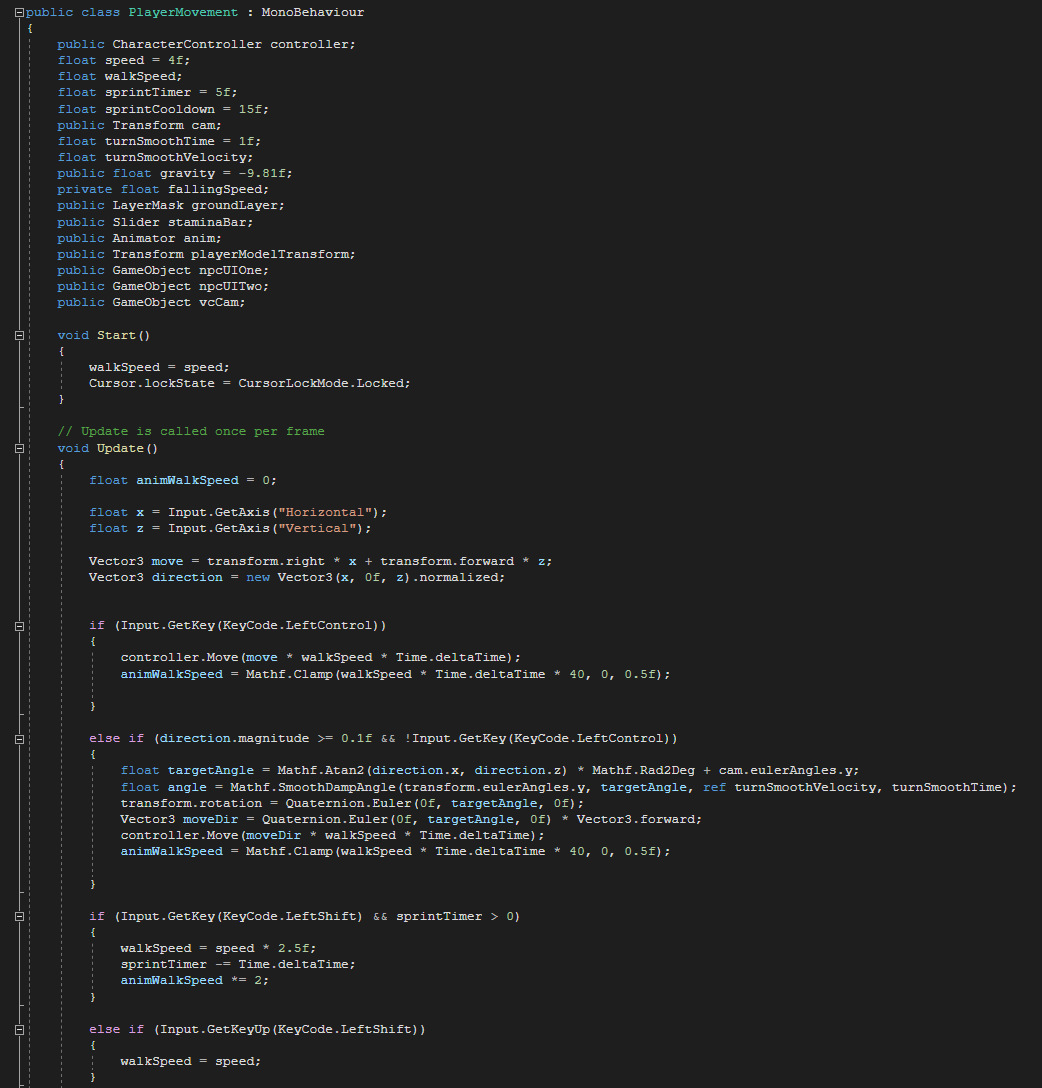The width and height of the screenshot is (1042, 1088).
Task: Collapse the Start() method
Action: pos(20,335)
